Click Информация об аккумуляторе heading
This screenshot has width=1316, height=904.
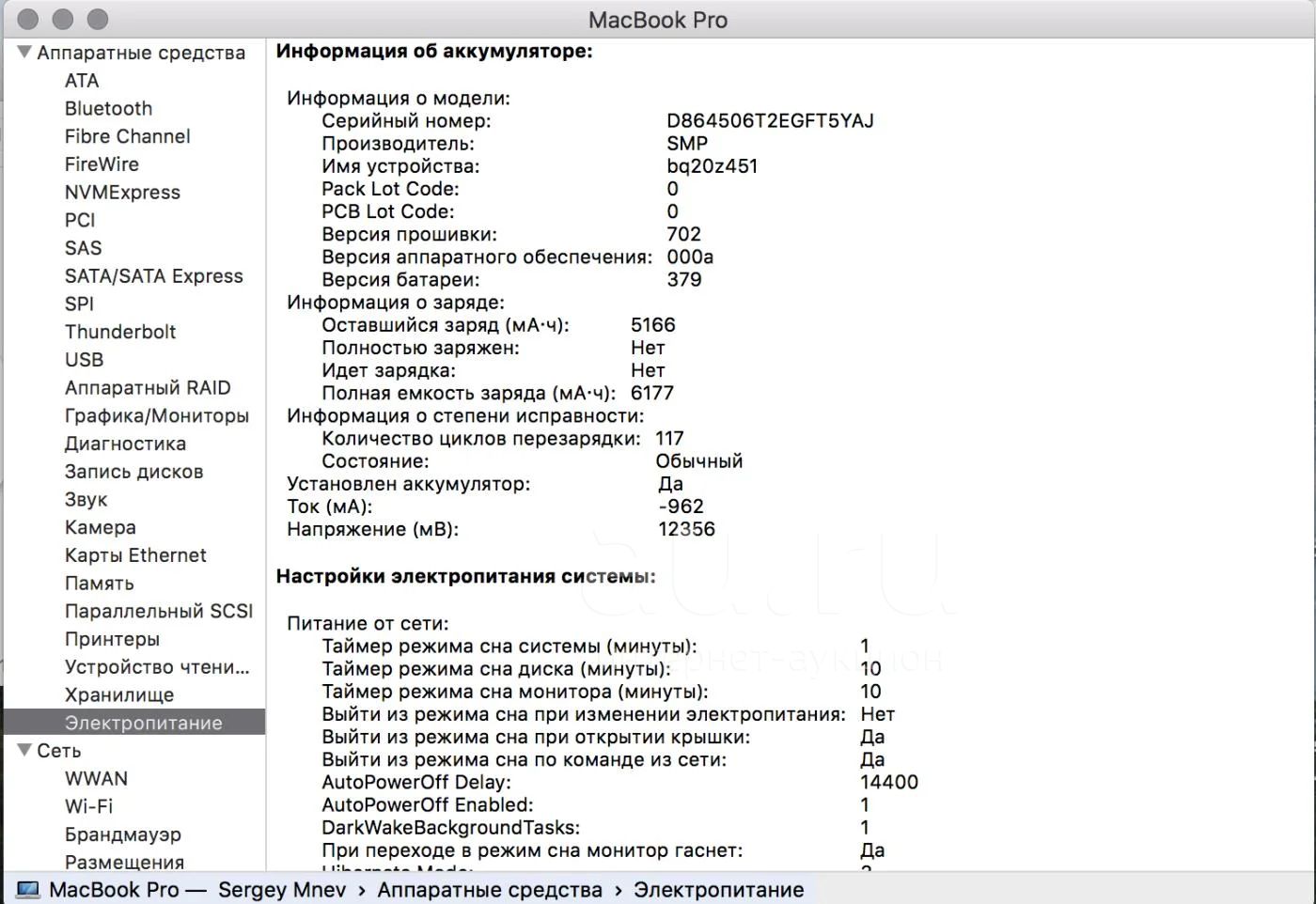click(x=434, y=52)
